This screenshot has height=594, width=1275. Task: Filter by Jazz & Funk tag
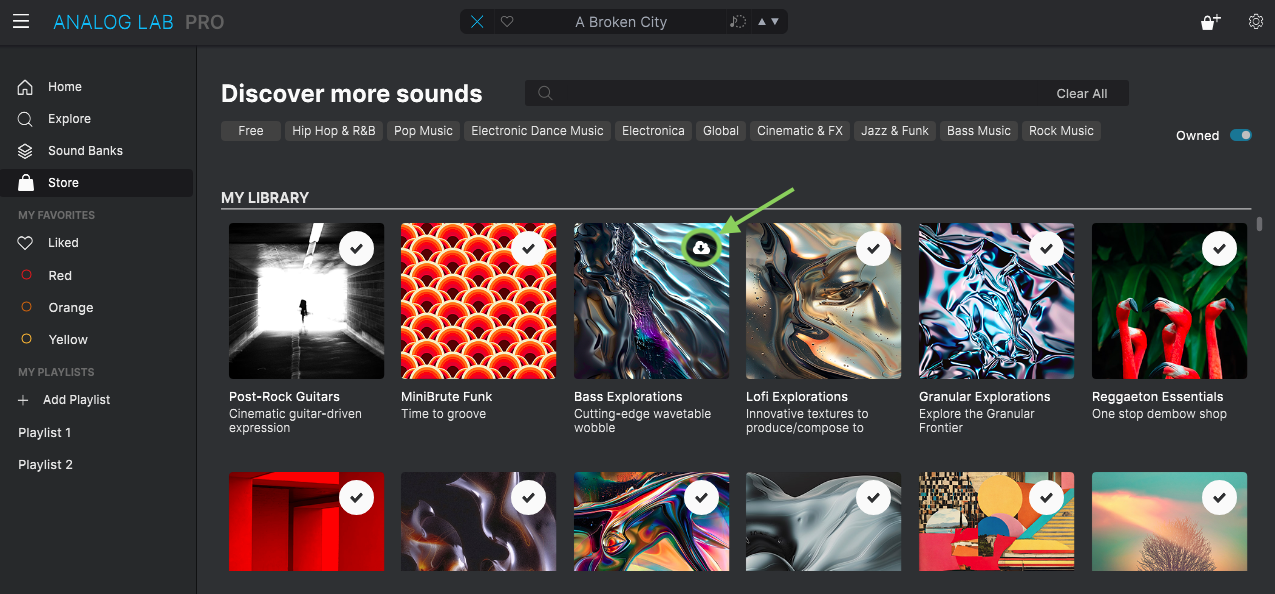pos(895,131)
